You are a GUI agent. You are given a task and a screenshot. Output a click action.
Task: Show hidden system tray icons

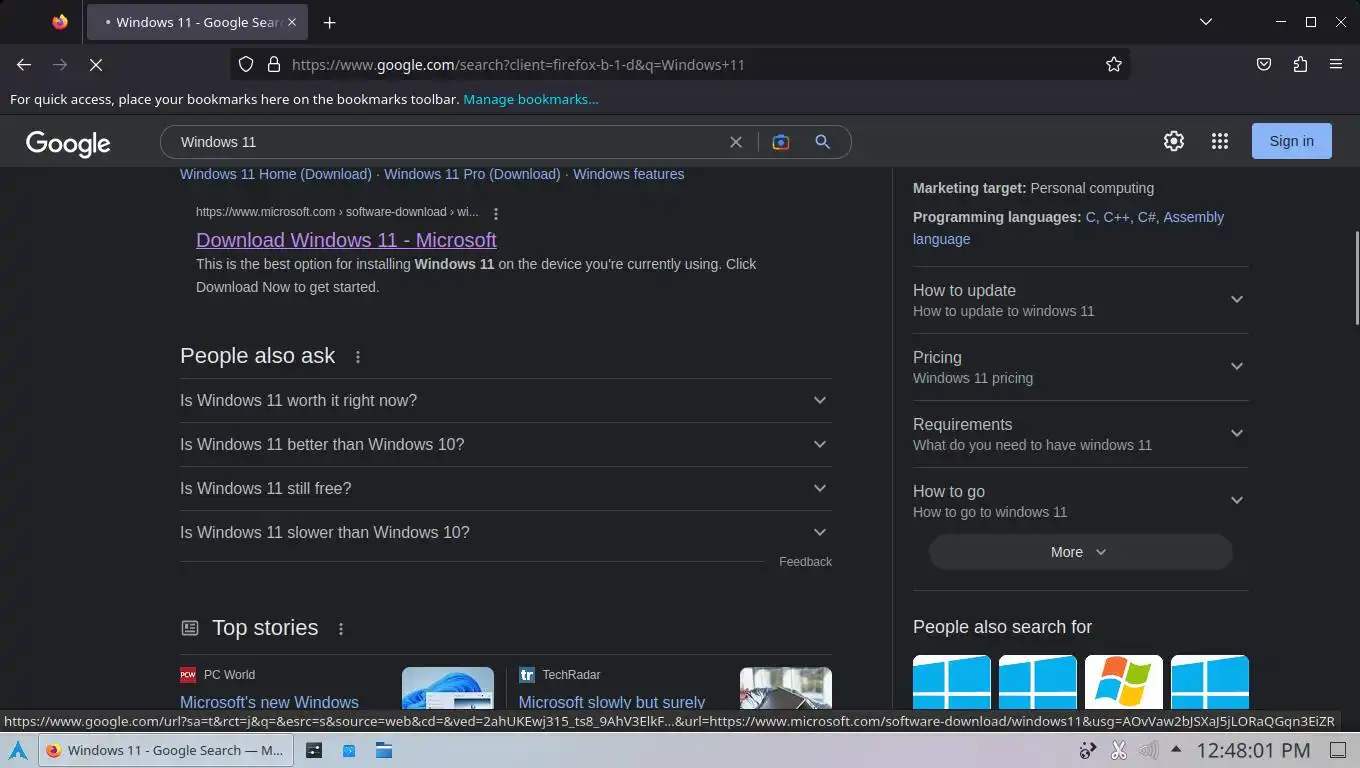coord(1176,750)
